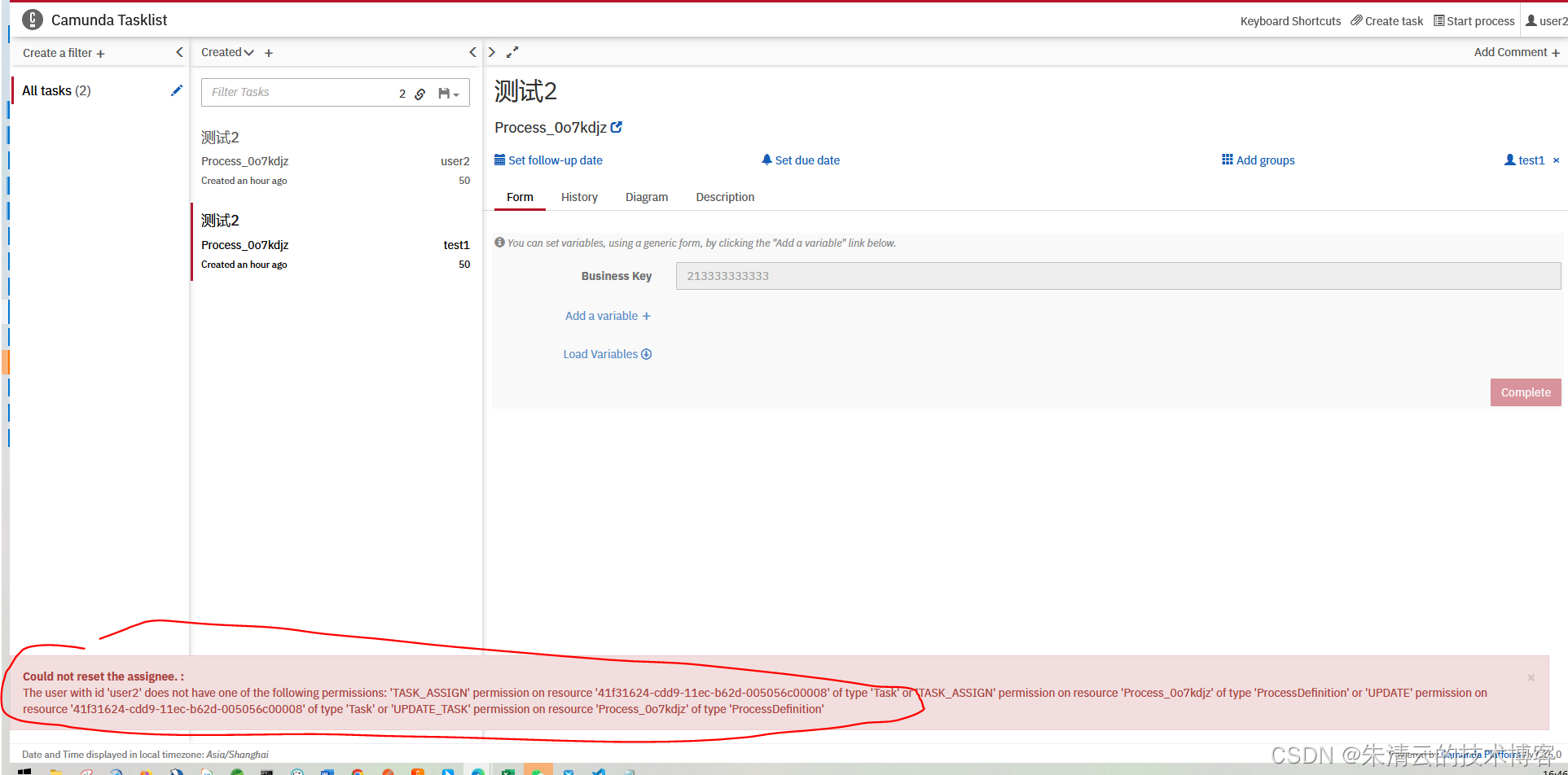Screen dimensions: 1568x775
Task: Add a sort criterion plus icon
Action: 269,53
